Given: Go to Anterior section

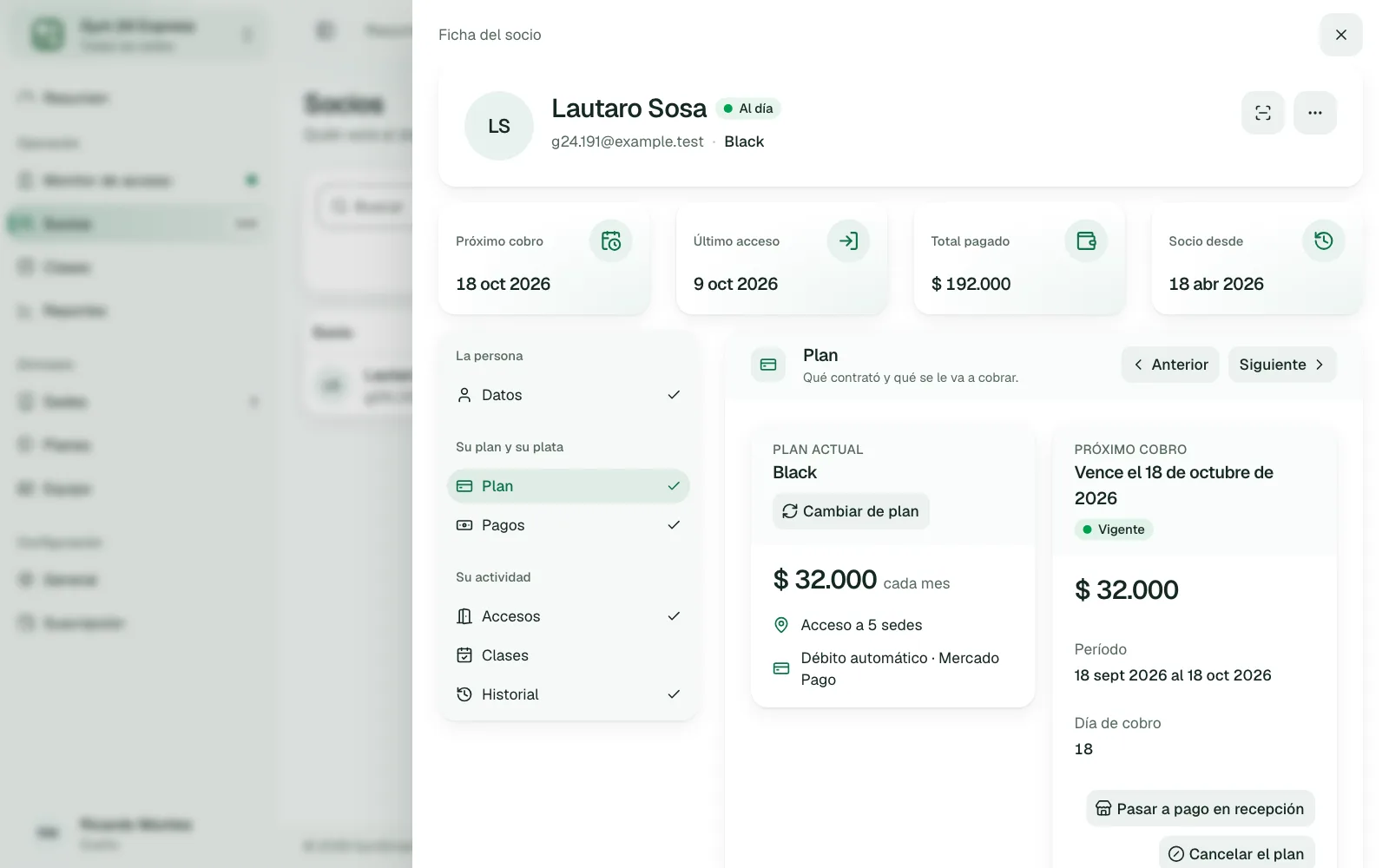Looking at the screenshot, I should (1170, 365).
